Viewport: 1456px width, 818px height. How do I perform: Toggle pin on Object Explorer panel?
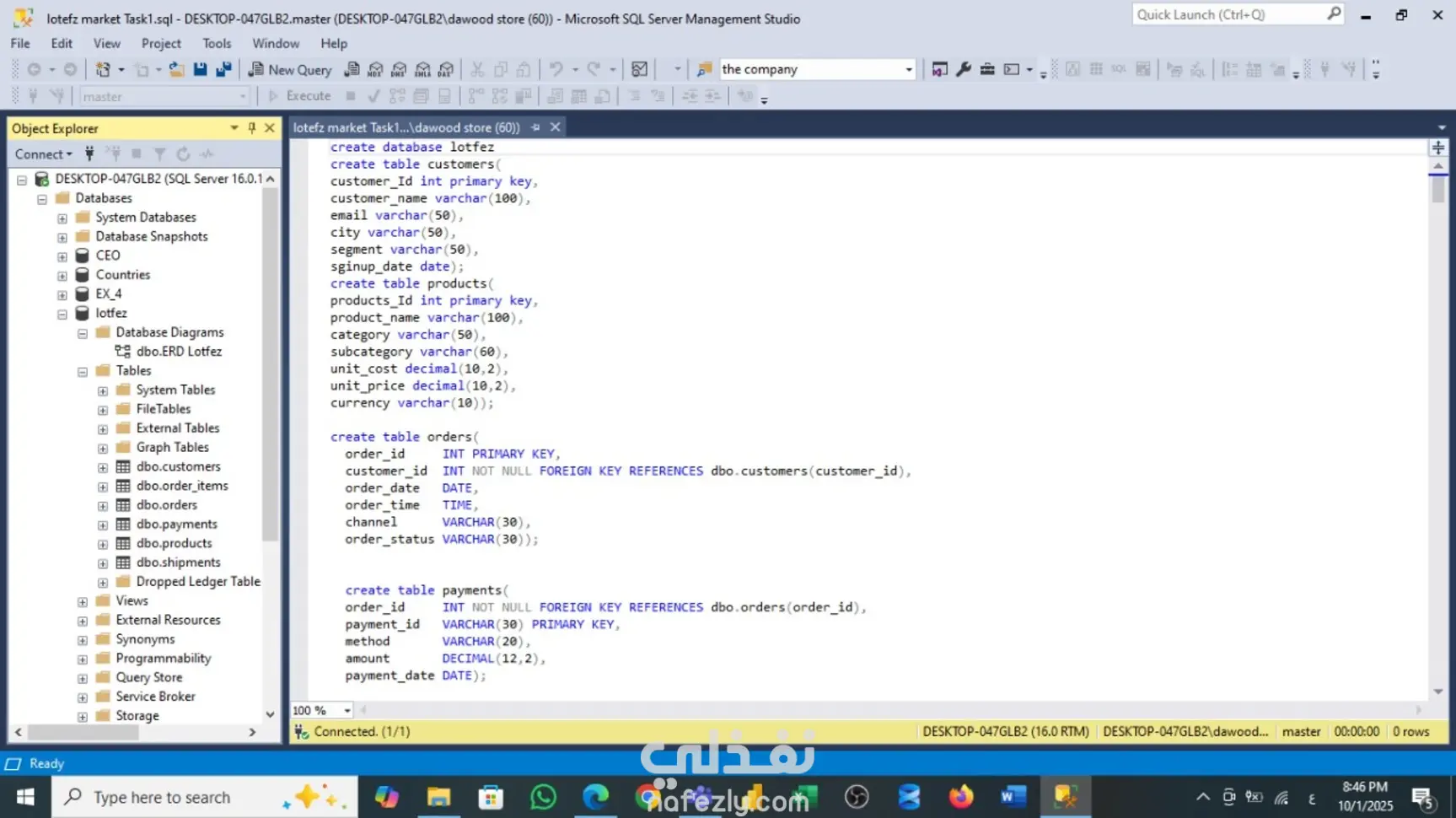pyautogui.click(x=252, y=128)
